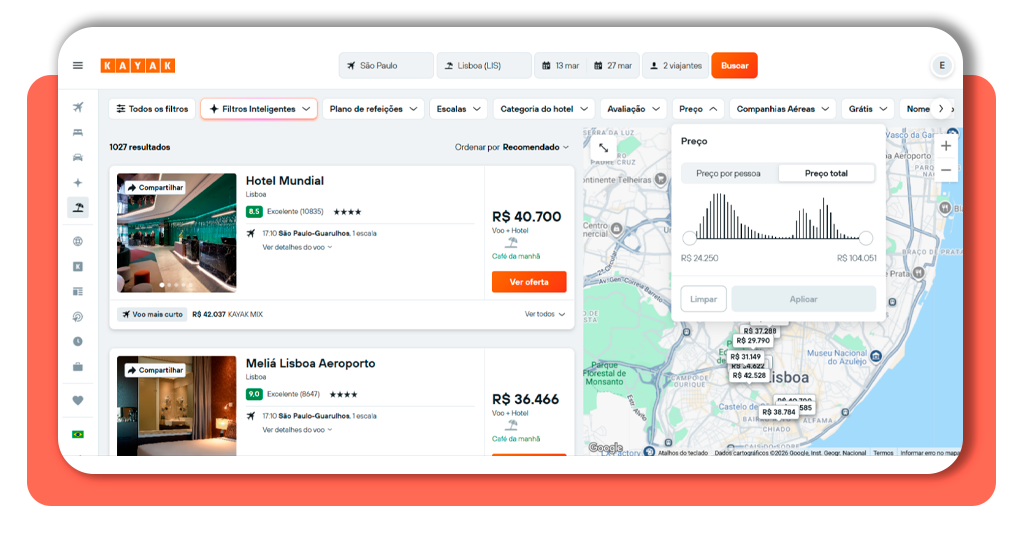Expand Ver detalhes do voo for Meliá Lisboa
This screenshot has width=1024, height=536.
[x=297, y=430]
